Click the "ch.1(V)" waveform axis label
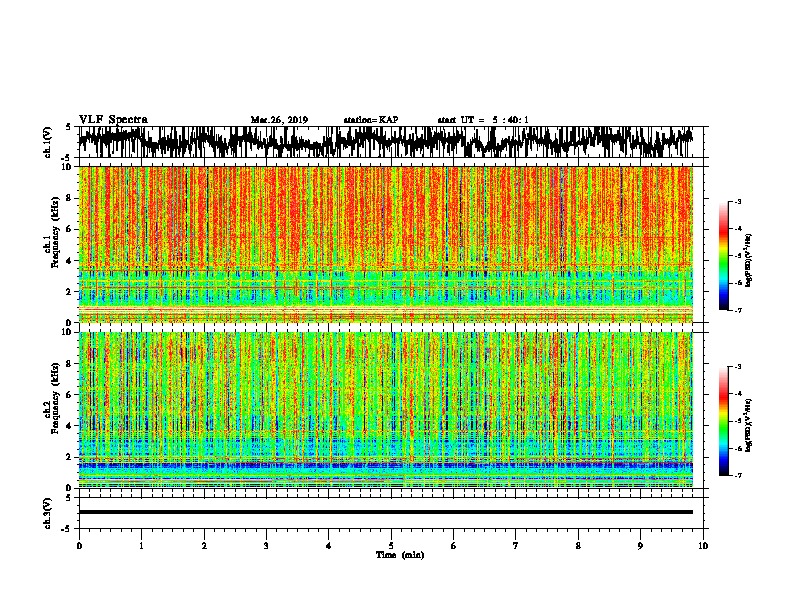 pyautogui.click(x=48, y=142)
